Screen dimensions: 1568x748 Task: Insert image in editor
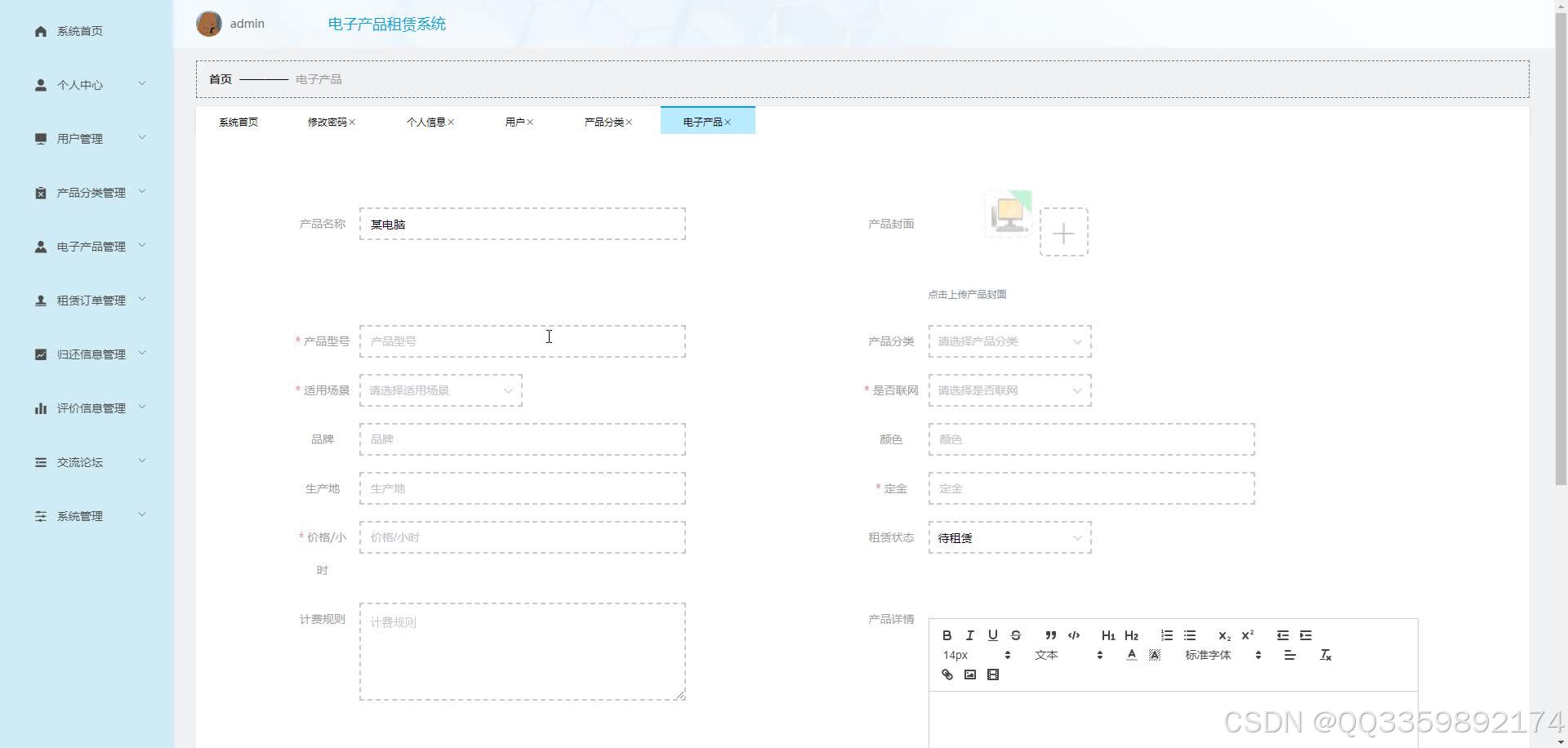click(x=969, y=675)
